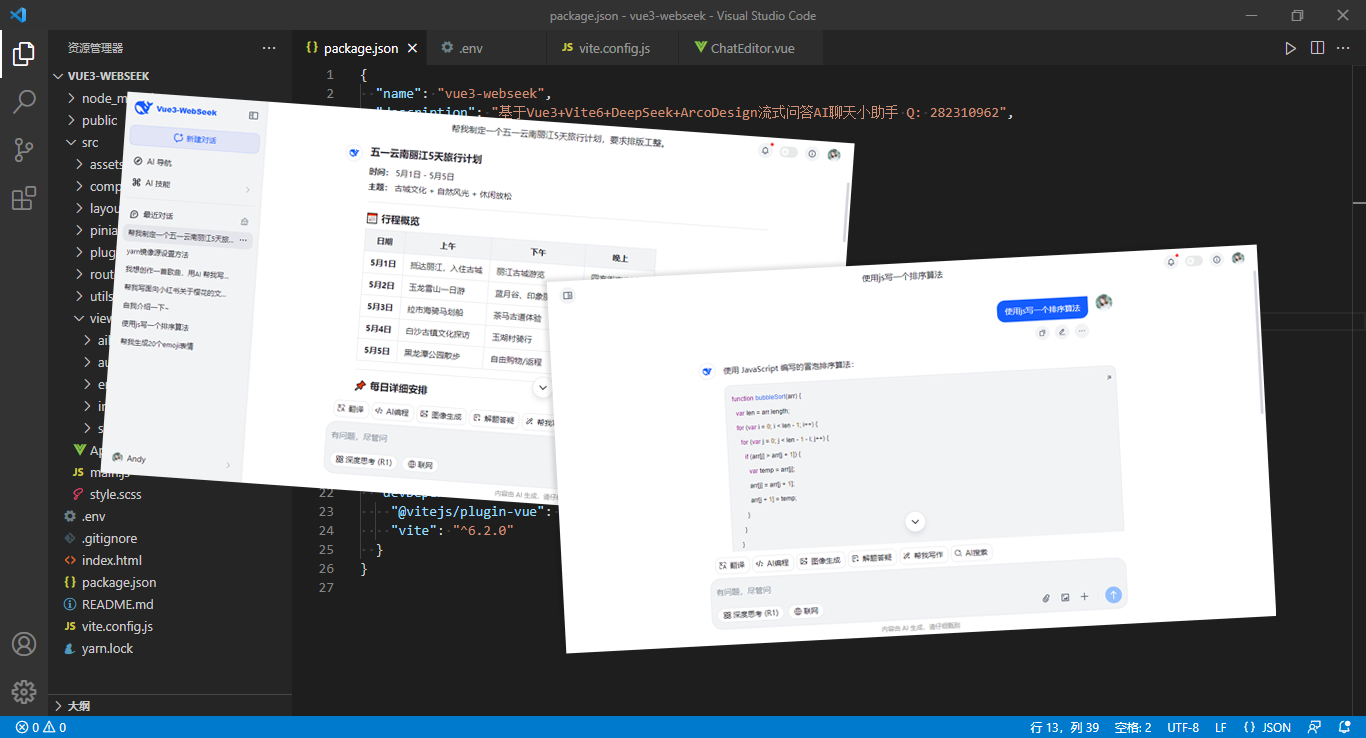The height and width of the screenshot is (738, 1366).
Task: Click the info icon in the travel plan chat header
Action: click(812, 153)
